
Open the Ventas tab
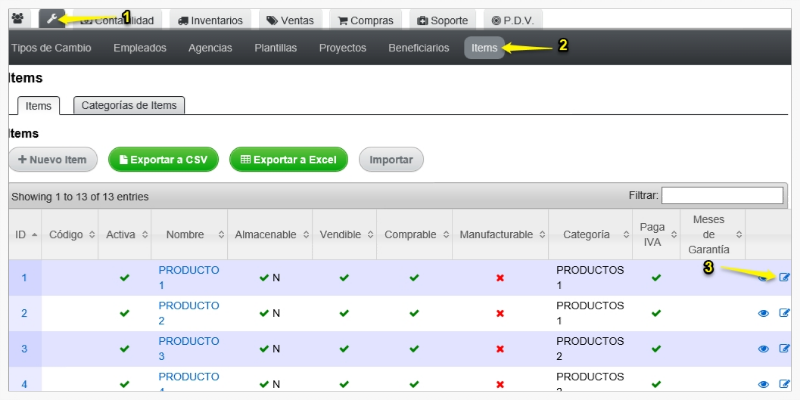[290, 20]
